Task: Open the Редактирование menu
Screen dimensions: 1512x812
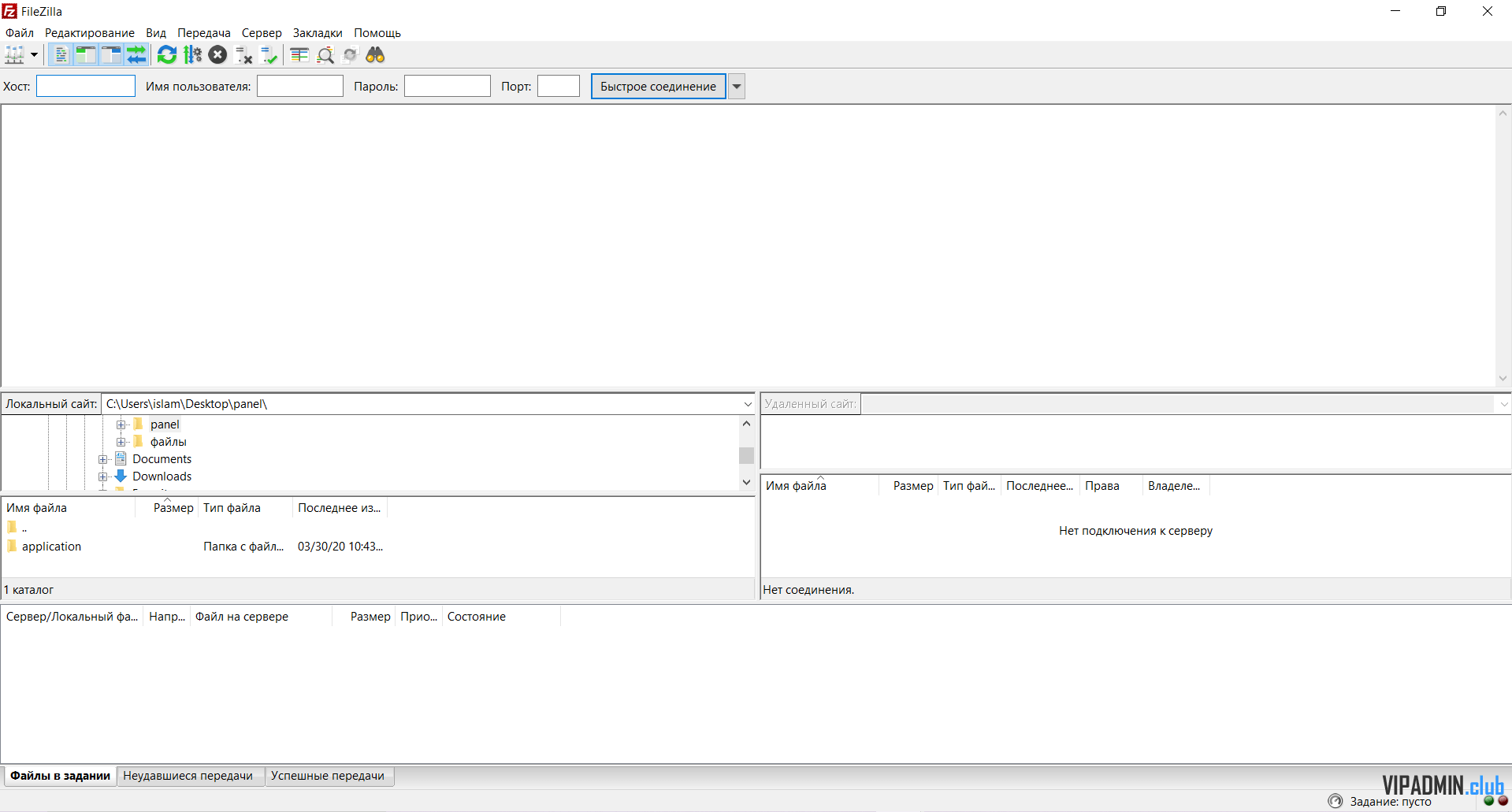Action: (90, 33)
